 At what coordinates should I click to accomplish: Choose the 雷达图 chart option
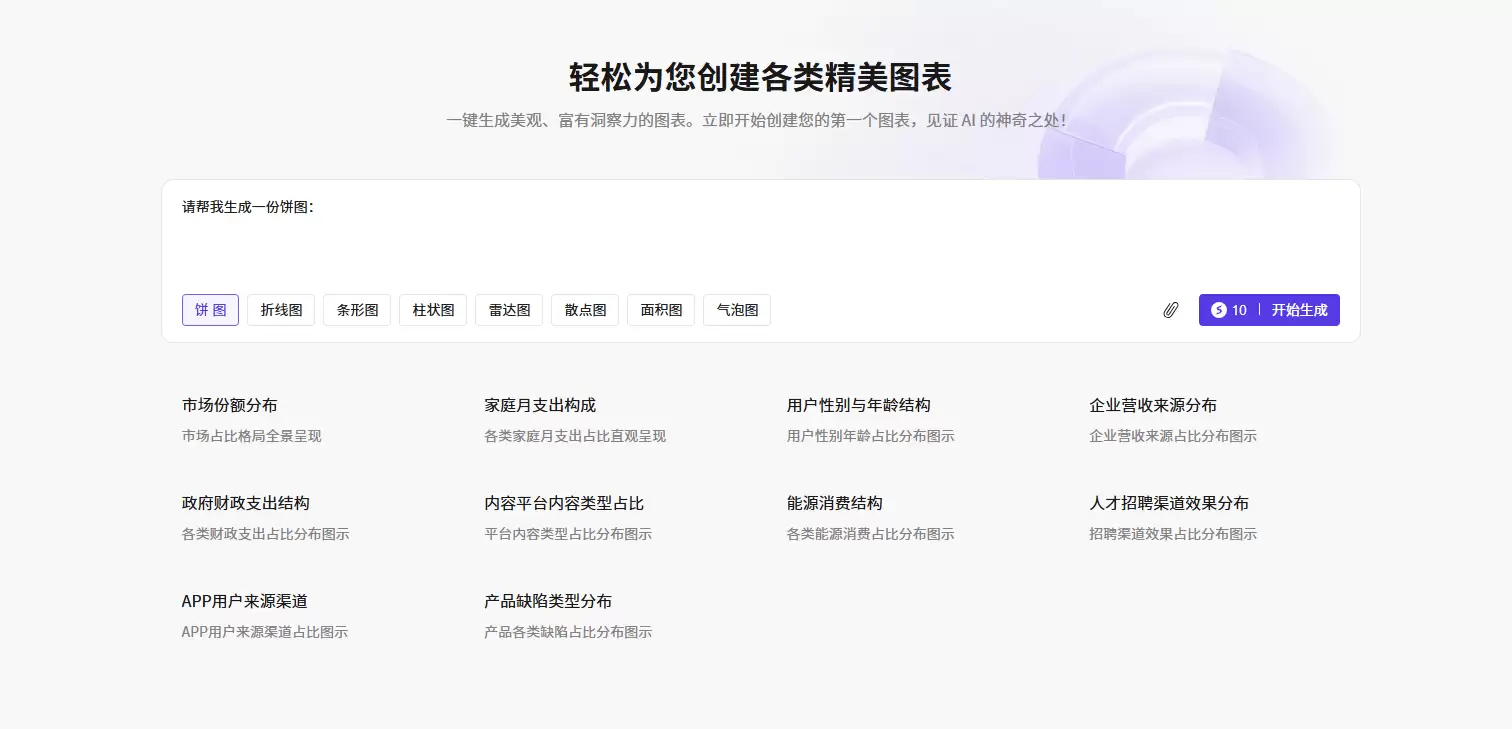coord(509,310)
